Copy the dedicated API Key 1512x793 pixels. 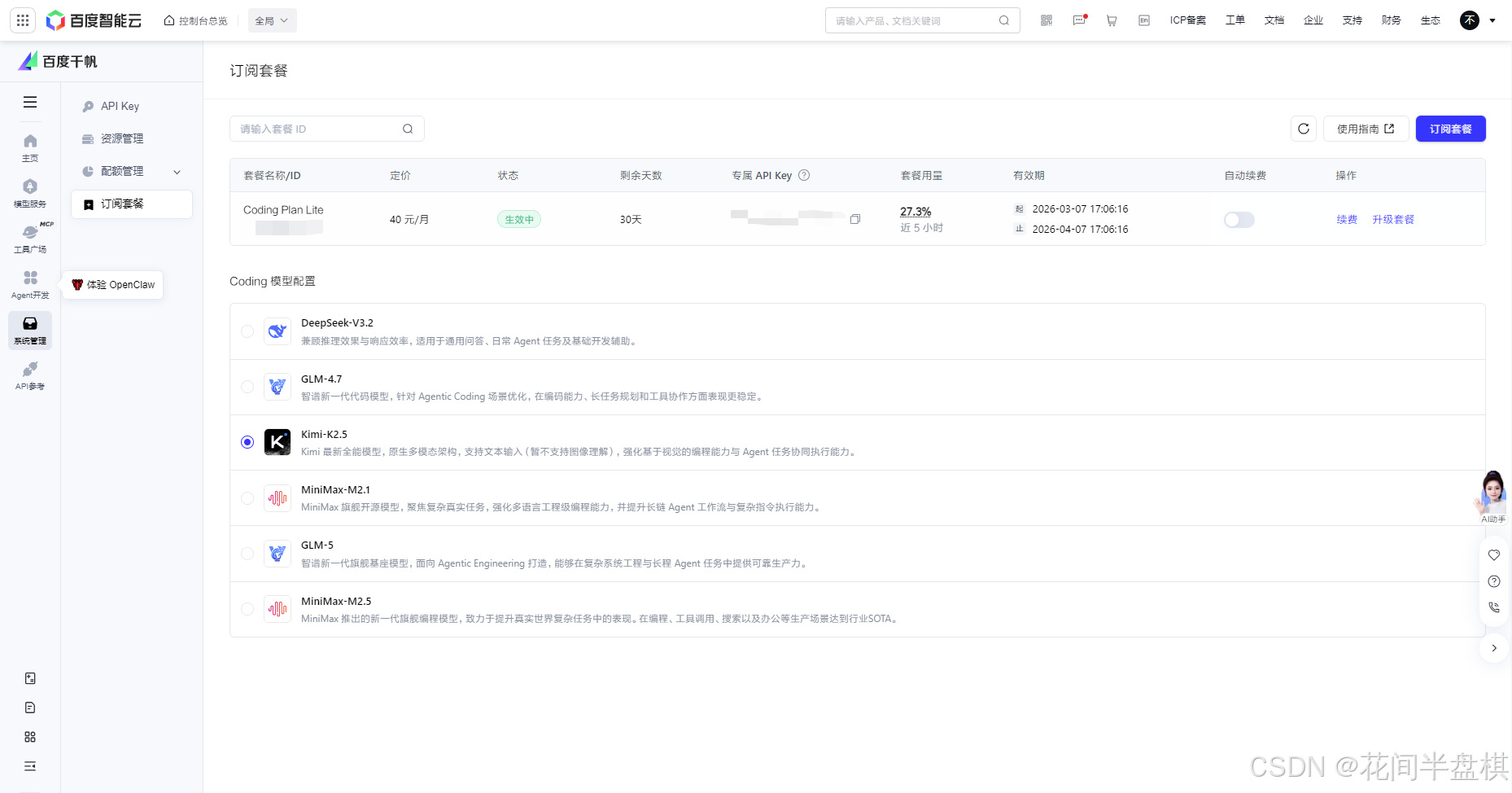pos(855,219)
